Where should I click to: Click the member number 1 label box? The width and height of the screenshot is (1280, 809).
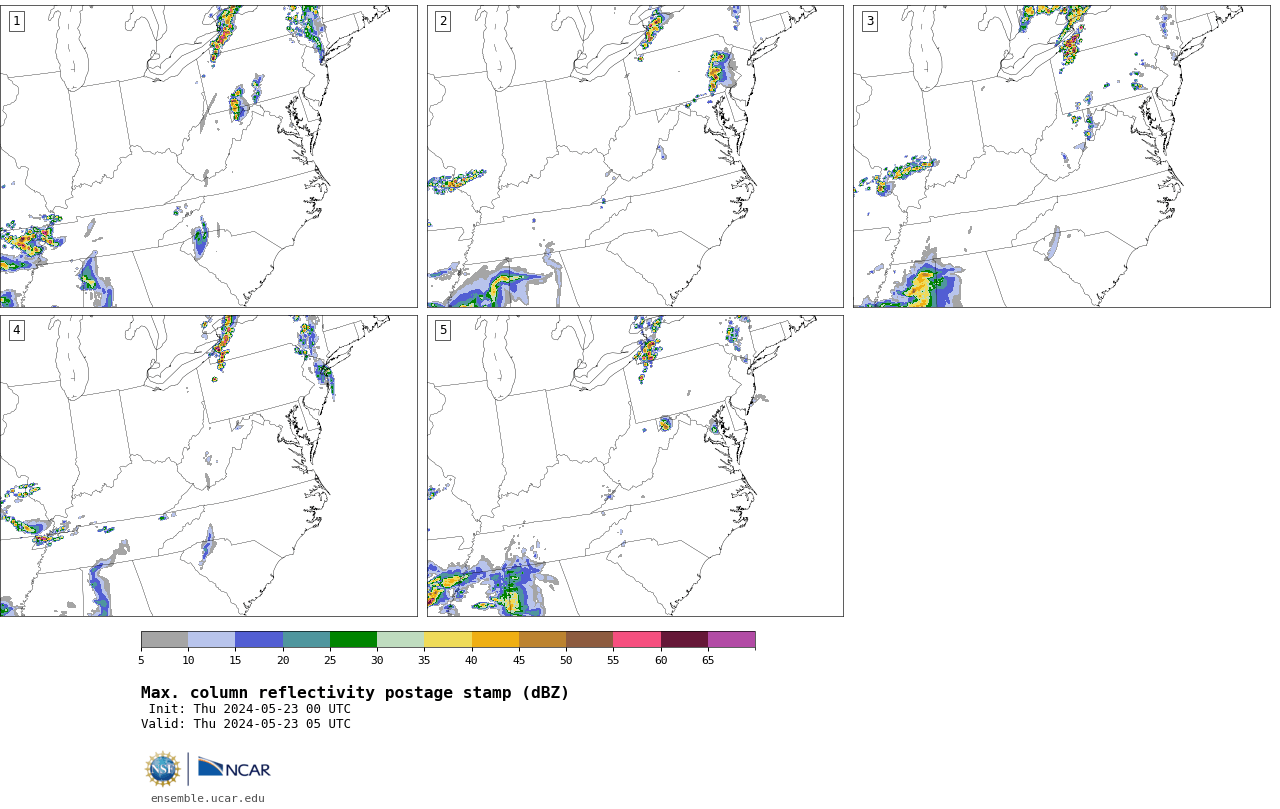coord(16,21)
